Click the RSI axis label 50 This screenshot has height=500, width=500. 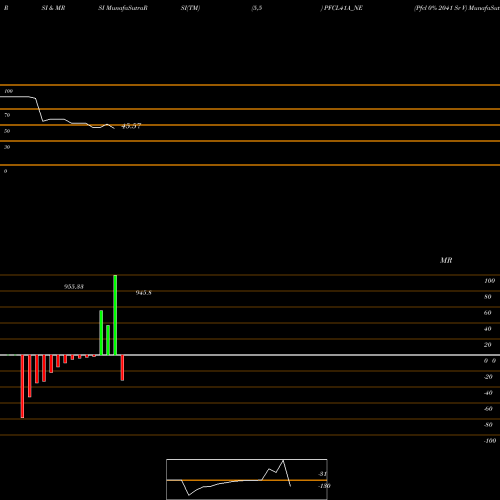tap(7, 131)
